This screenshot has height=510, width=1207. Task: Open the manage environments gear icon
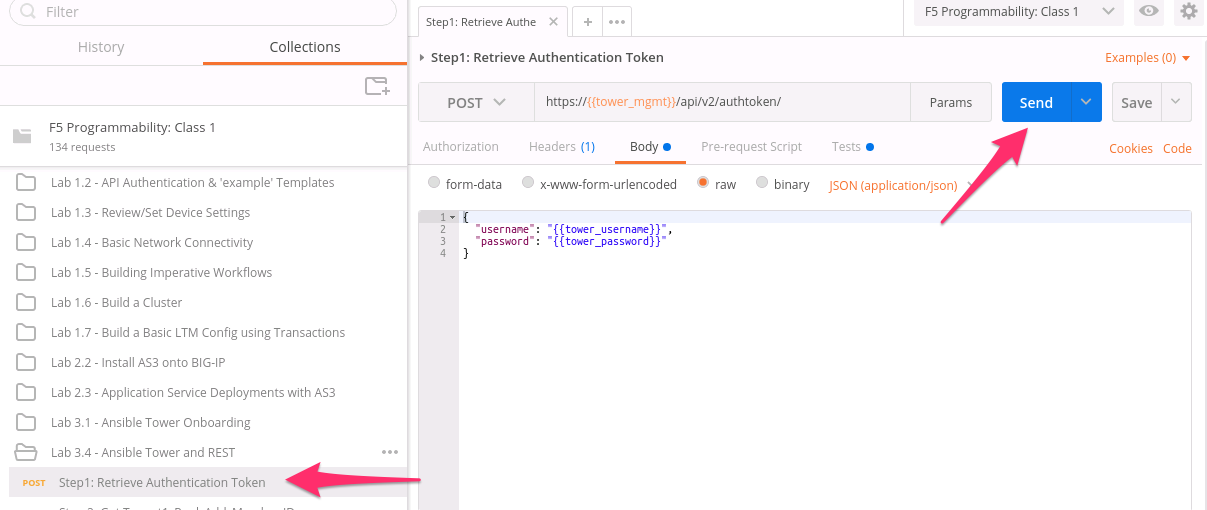[1188, 11]
